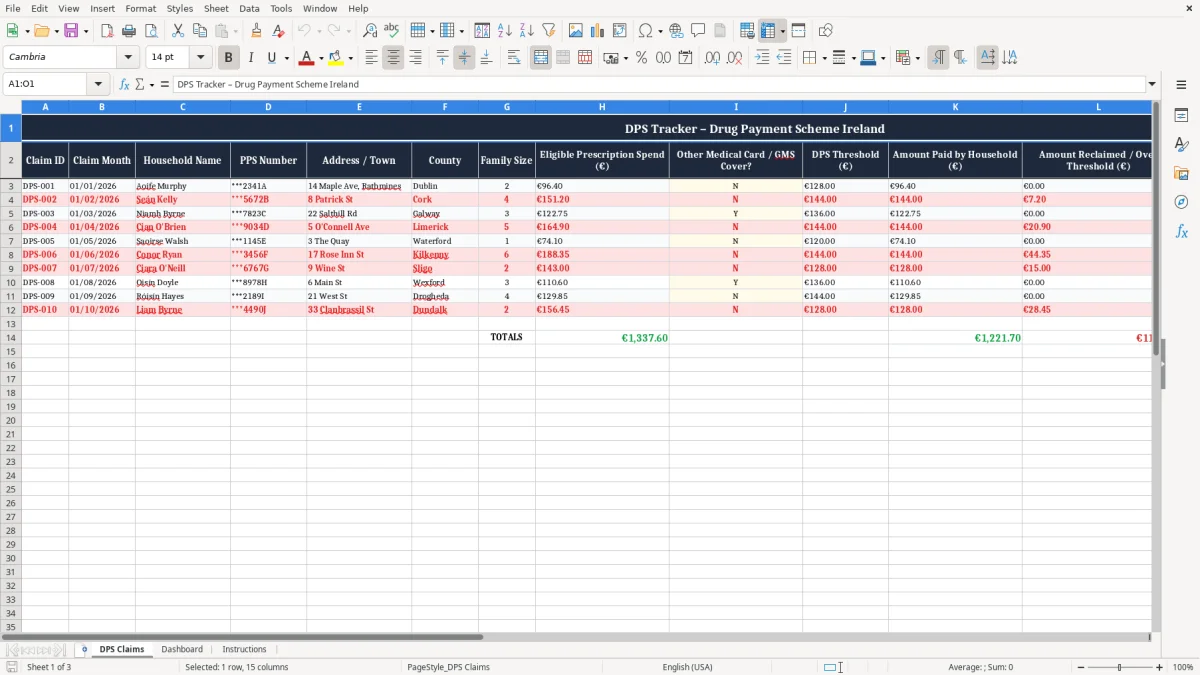Toggle Italic formatting

(x=250, y=58)
